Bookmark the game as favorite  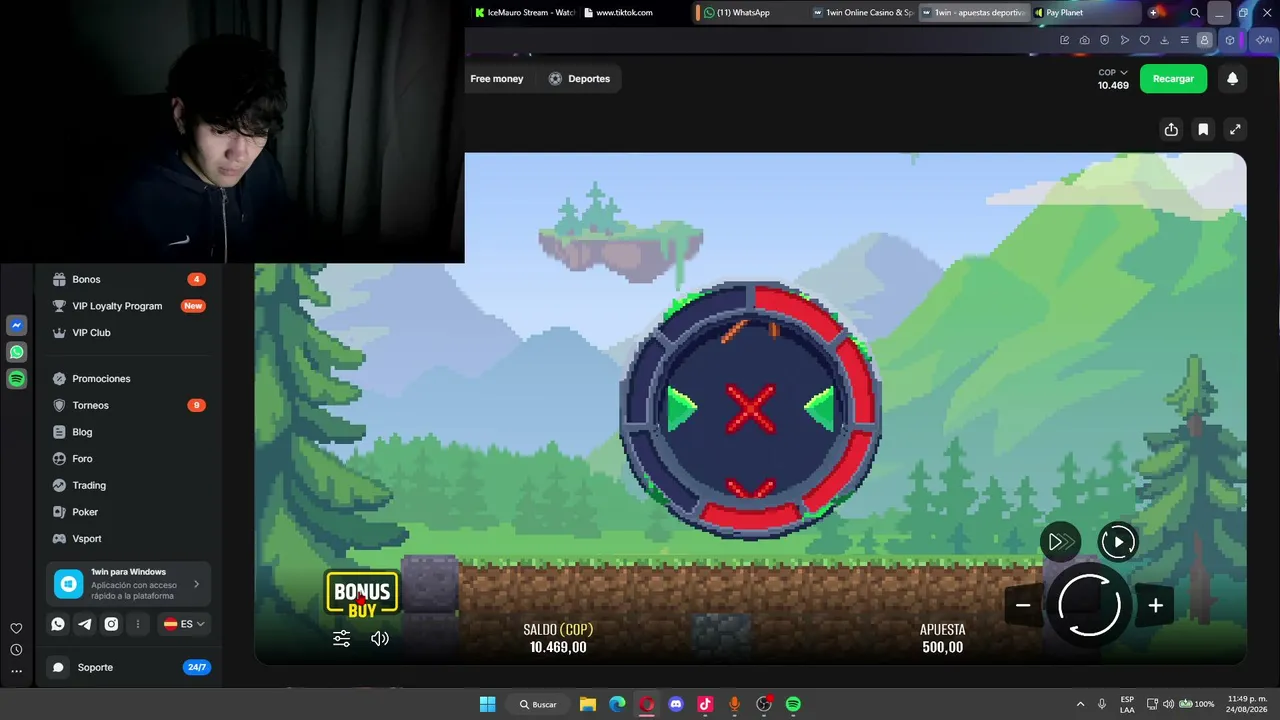[1203, 129]
